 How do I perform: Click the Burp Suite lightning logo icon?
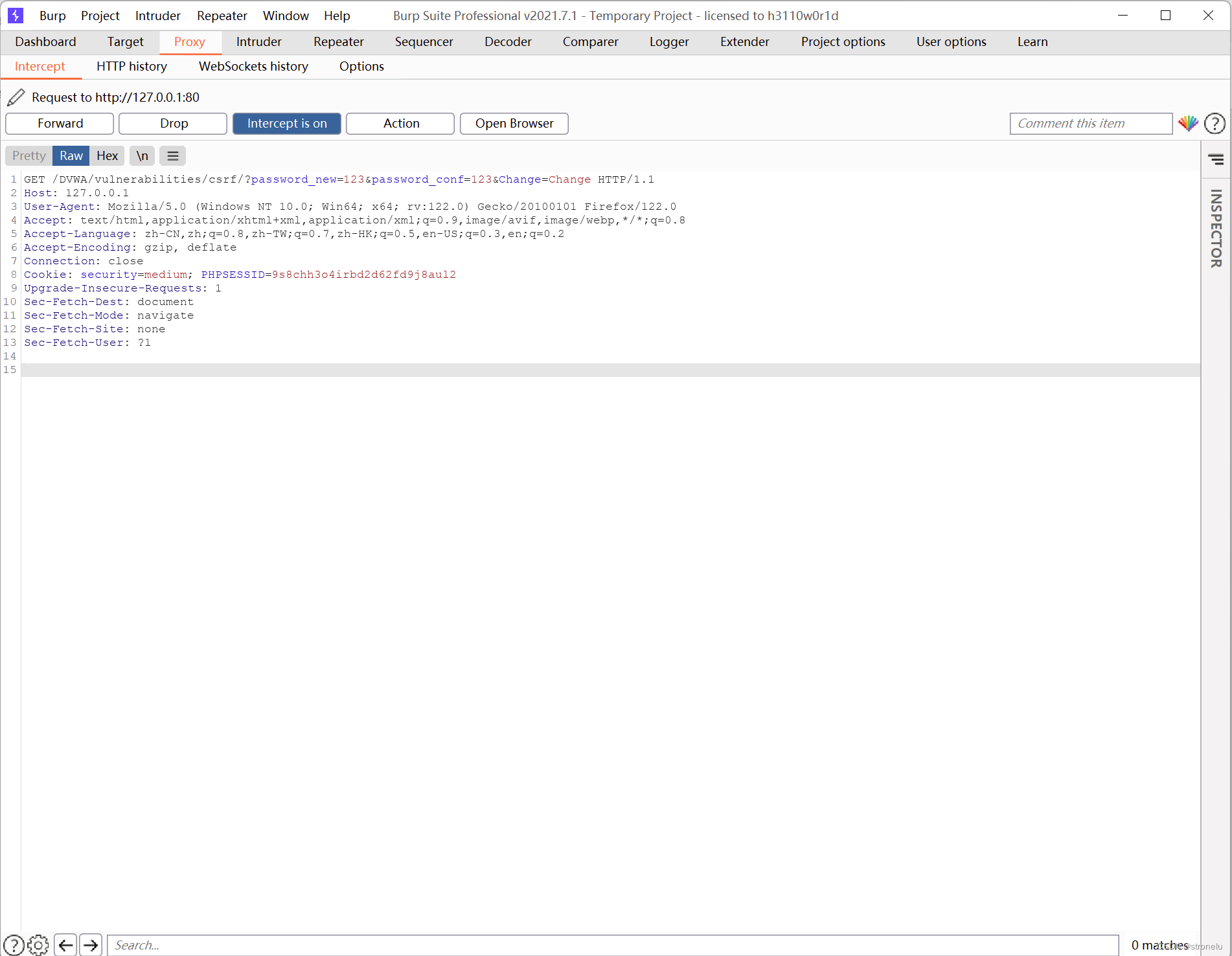click(x=16, y=16)
